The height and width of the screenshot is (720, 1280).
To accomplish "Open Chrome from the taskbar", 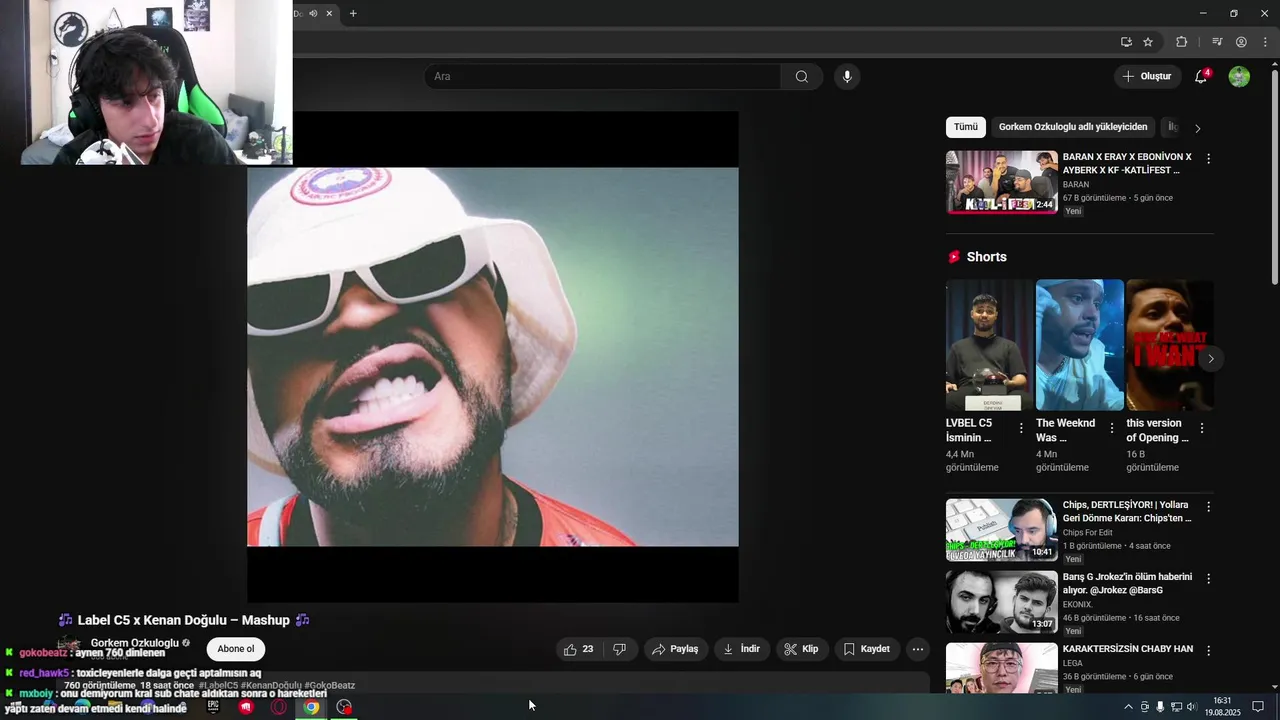I will (312, 707).
